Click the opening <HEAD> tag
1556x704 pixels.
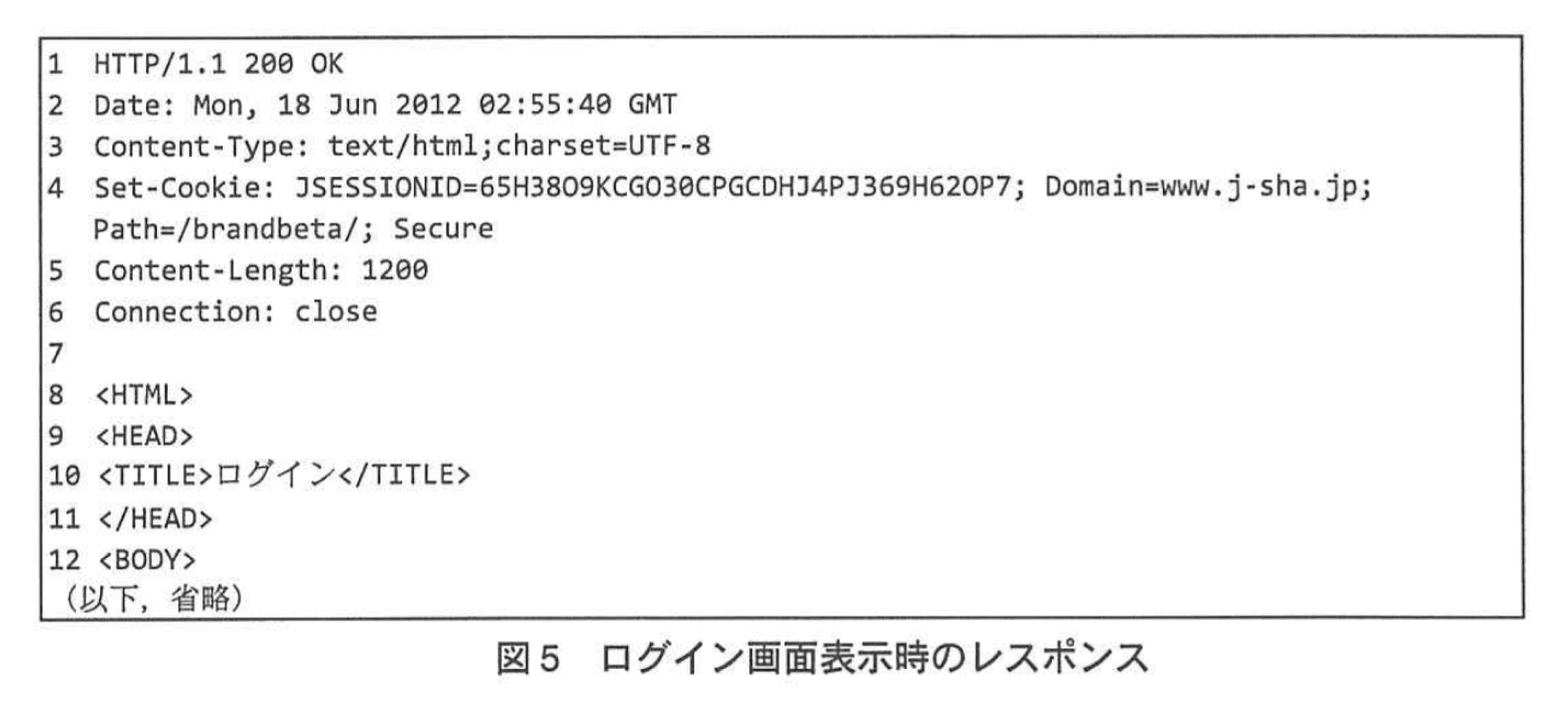143,435
